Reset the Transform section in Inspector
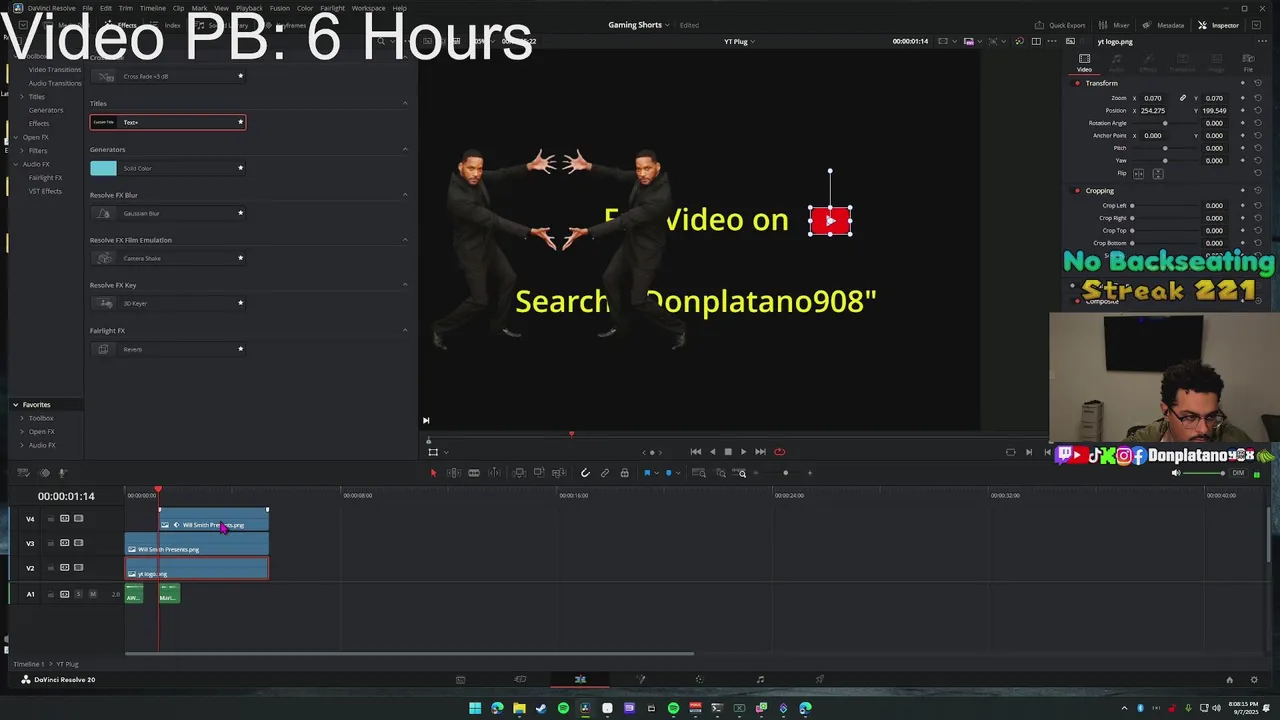This screenshot has width=1280, height=720. click(1257, 83)
